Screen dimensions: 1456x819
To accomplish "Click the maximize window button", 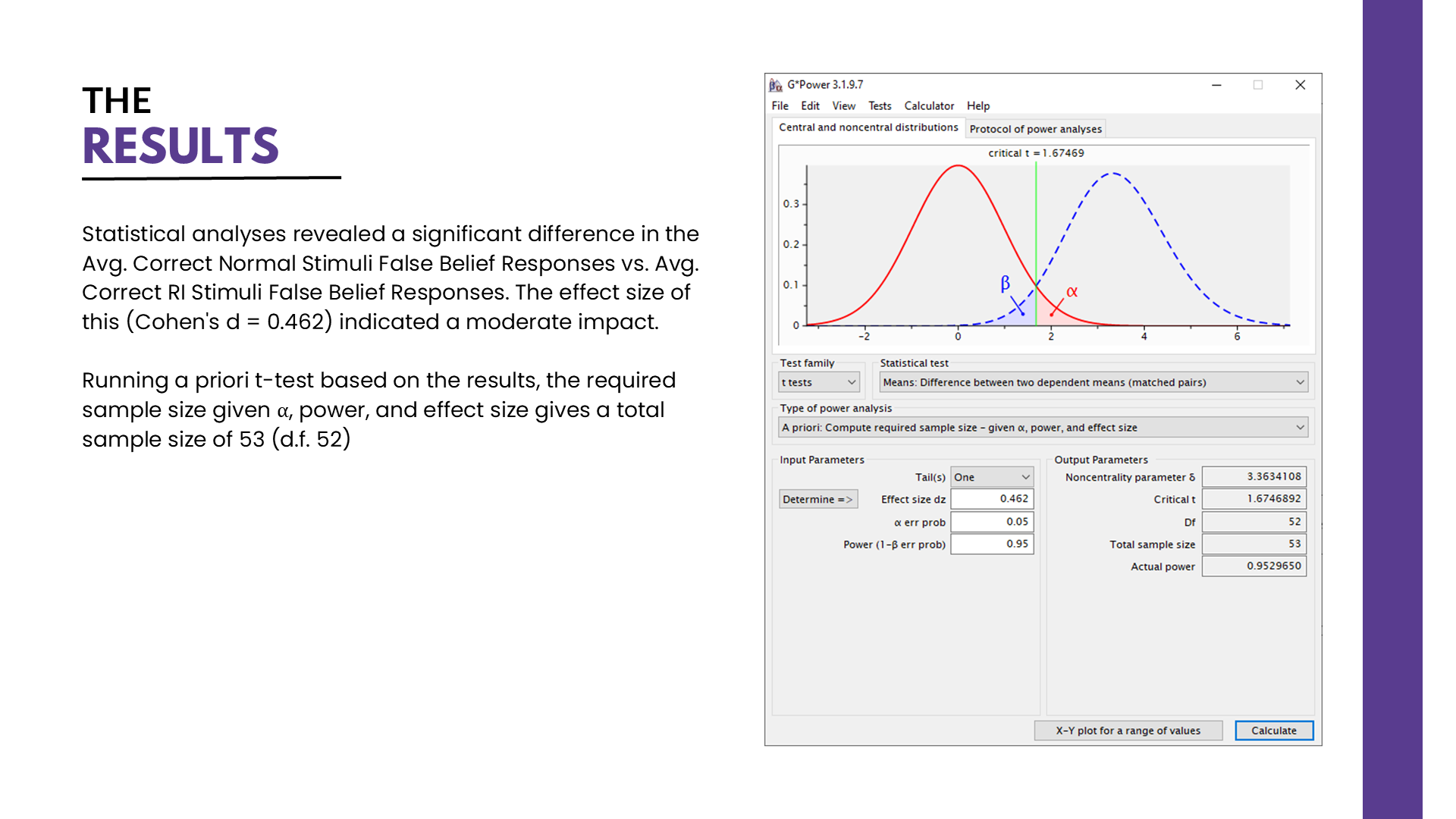I will [1258, 85].
